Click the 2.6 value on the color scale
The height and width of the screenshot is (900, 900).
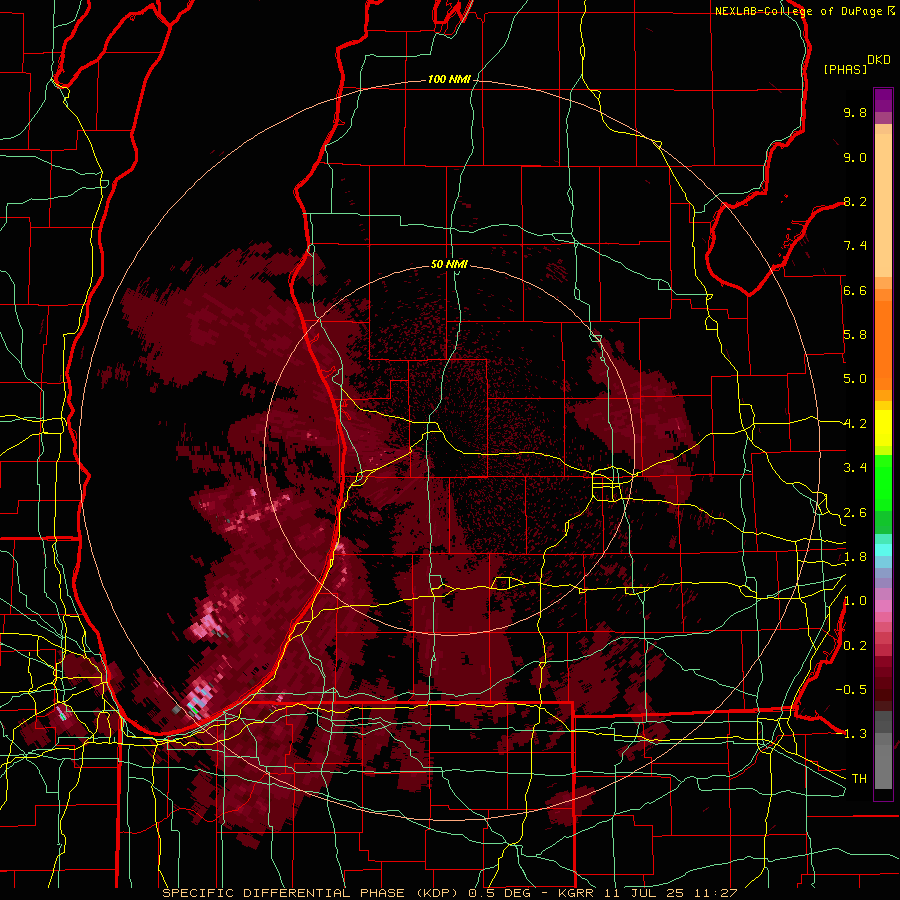coord(855,513)
